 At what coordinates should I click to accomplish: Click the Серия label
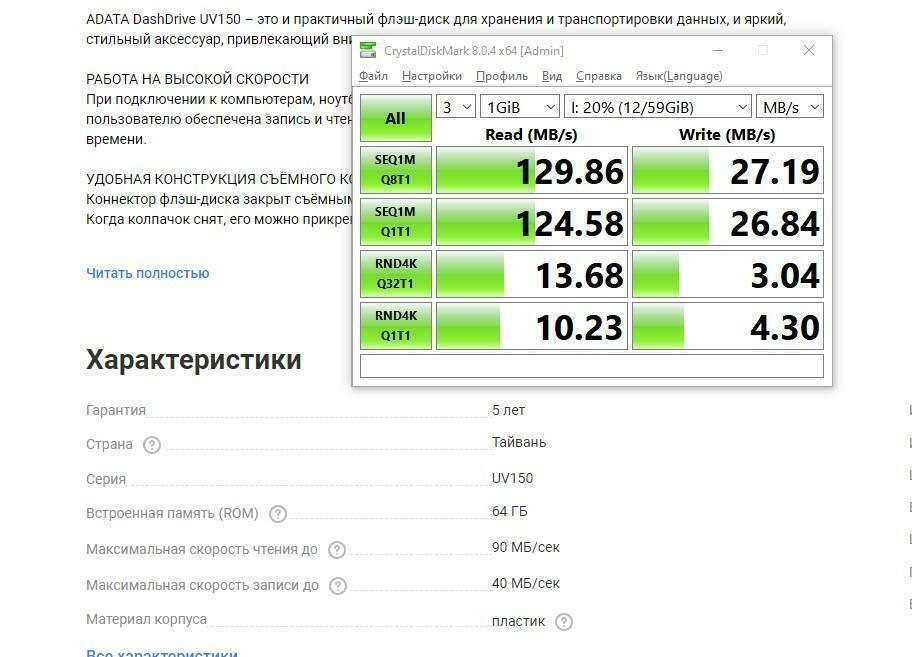[x=106, y=479]
